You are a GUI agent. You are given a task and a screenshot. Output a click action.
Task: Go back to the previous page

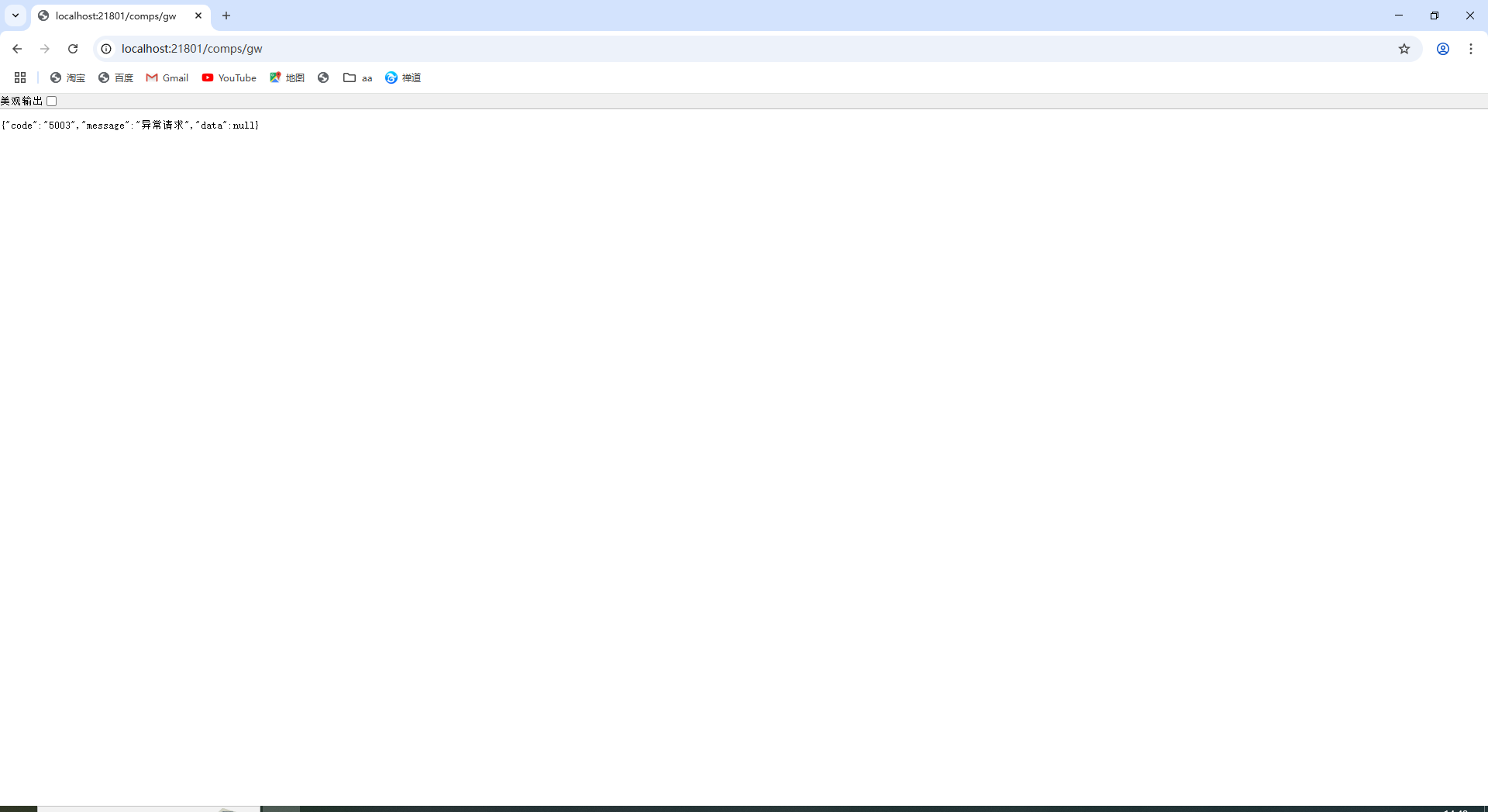tap(17, 49)
